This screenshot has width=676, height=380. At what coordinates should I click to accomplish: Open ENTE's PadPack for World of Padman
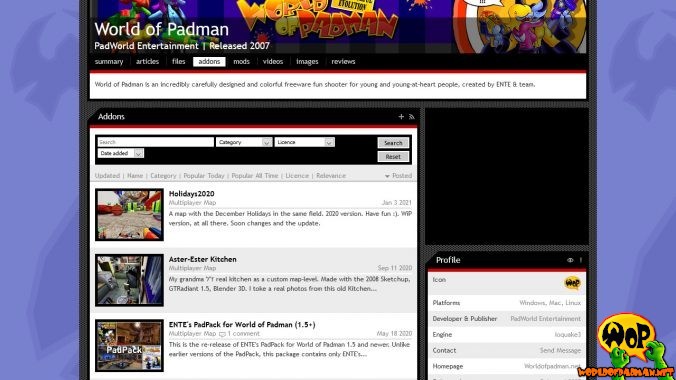click(x=242, y=325)
